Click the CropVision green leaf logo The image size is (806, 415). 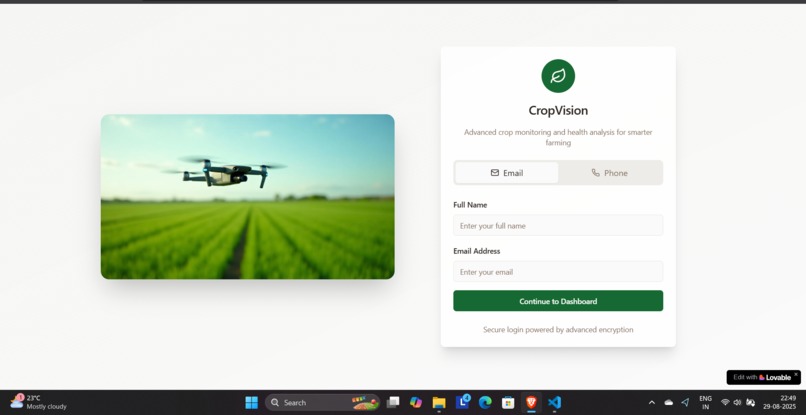pos(558,76)
